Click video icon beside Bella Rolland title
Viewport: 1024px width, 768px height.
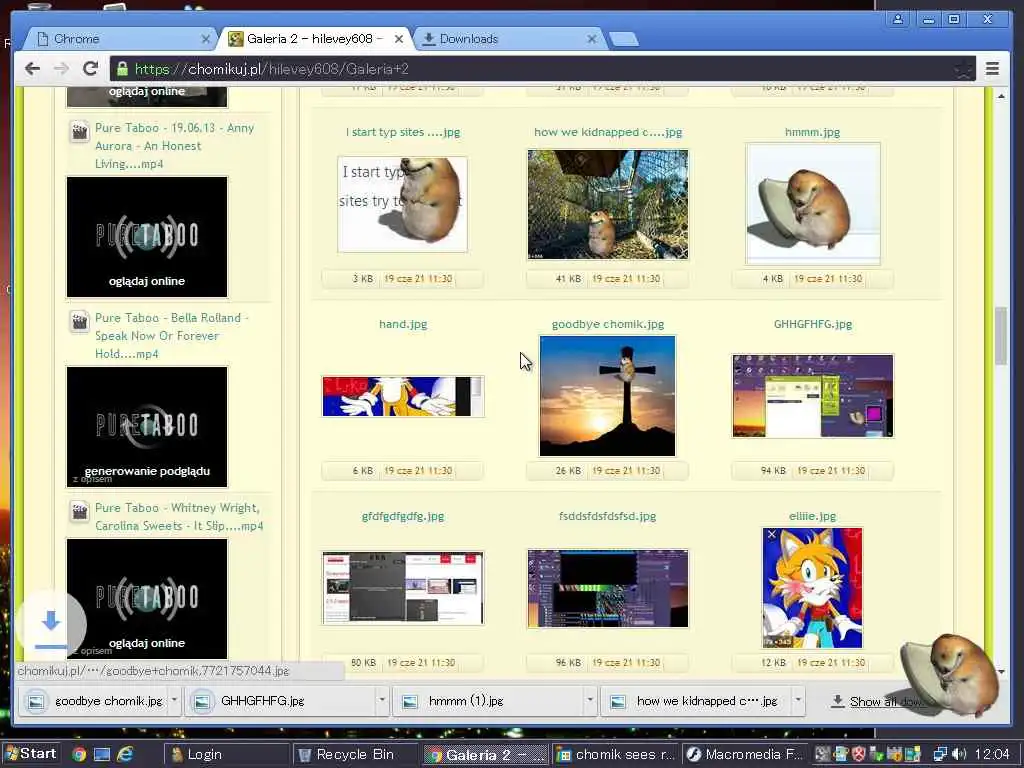click(80, 321)
